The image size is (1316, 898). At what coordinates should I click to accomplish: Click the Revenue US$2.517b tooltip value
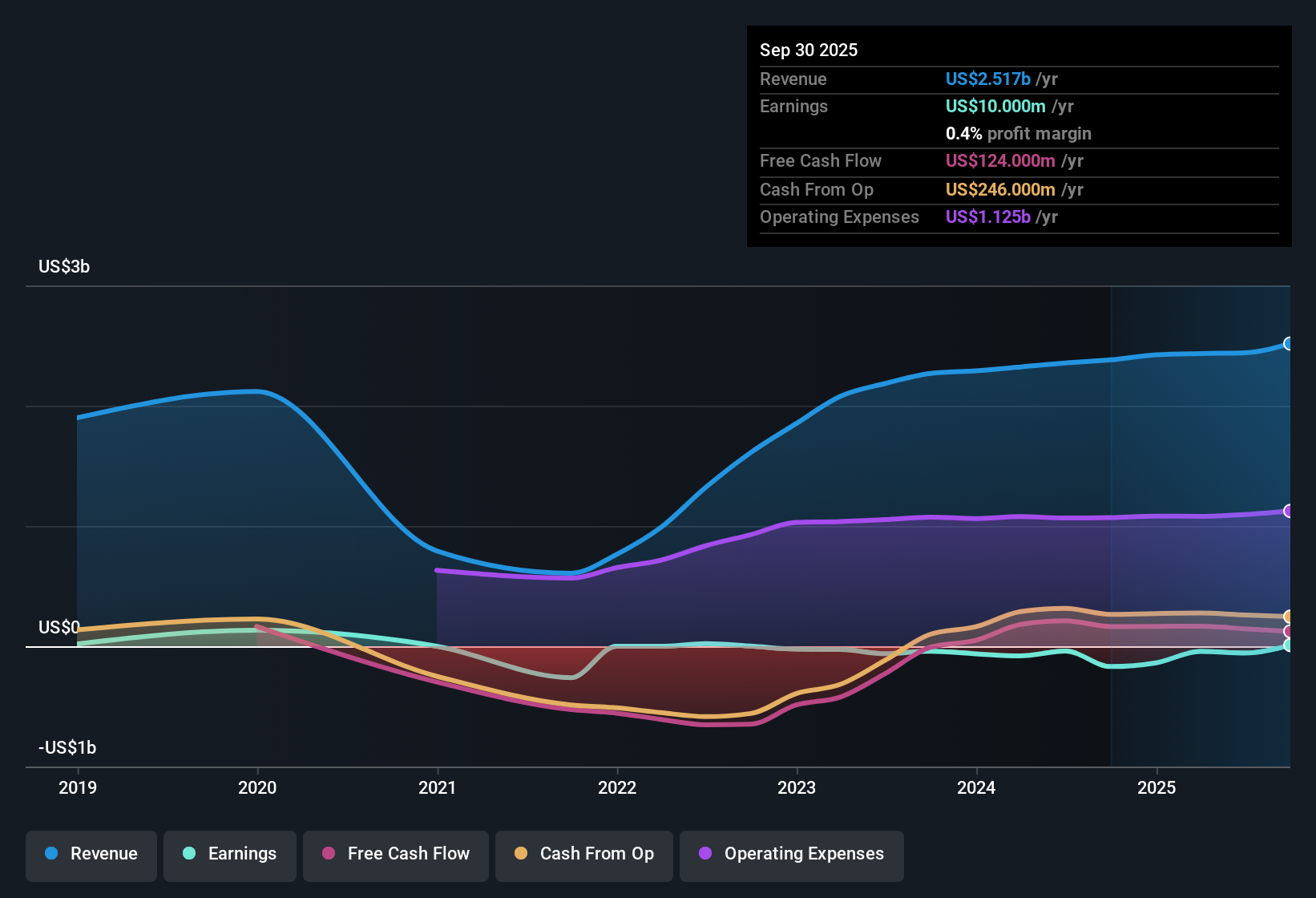987,79
